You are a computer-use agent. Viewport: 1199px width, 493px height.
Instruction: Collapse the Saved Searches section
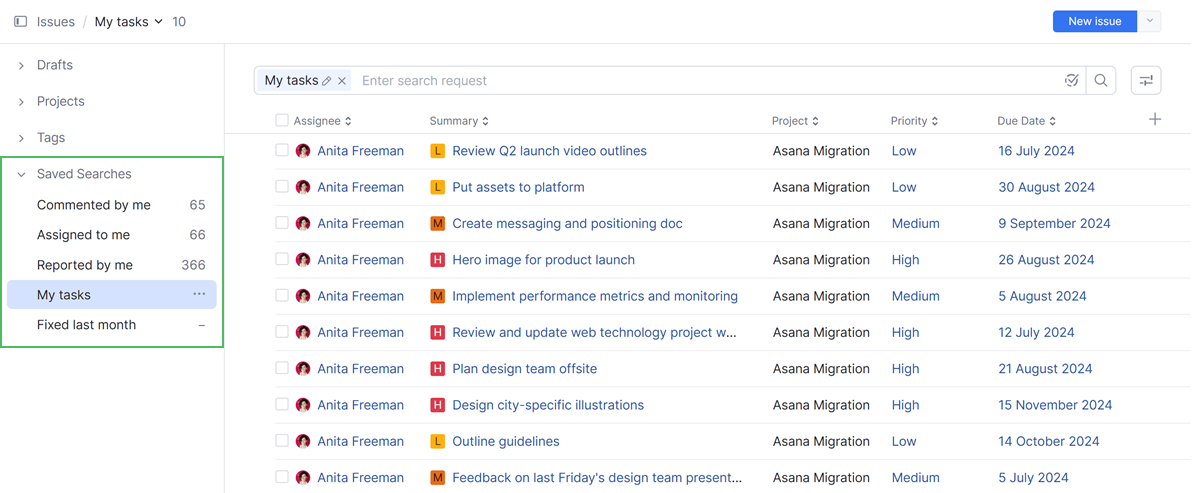tap(21, 174)
